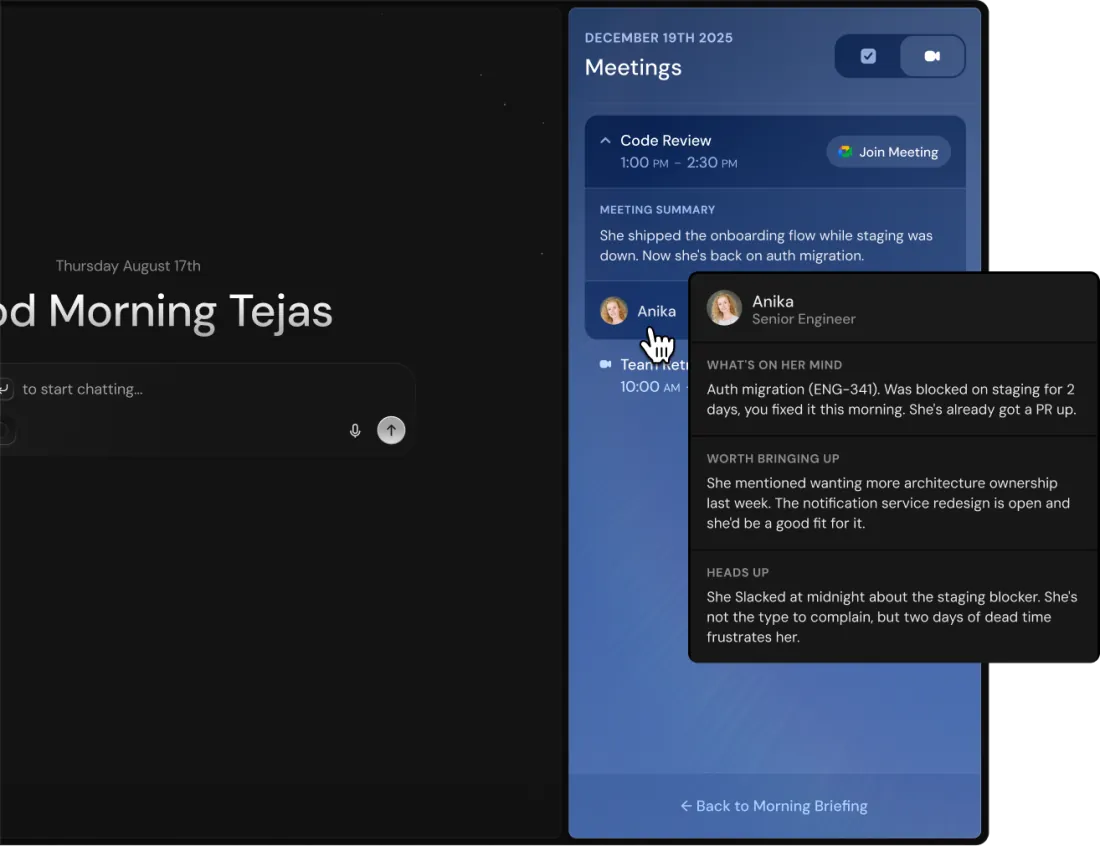
Task: Open the Team meeting at 10:00 AM
Action: [x=642, y=375]
